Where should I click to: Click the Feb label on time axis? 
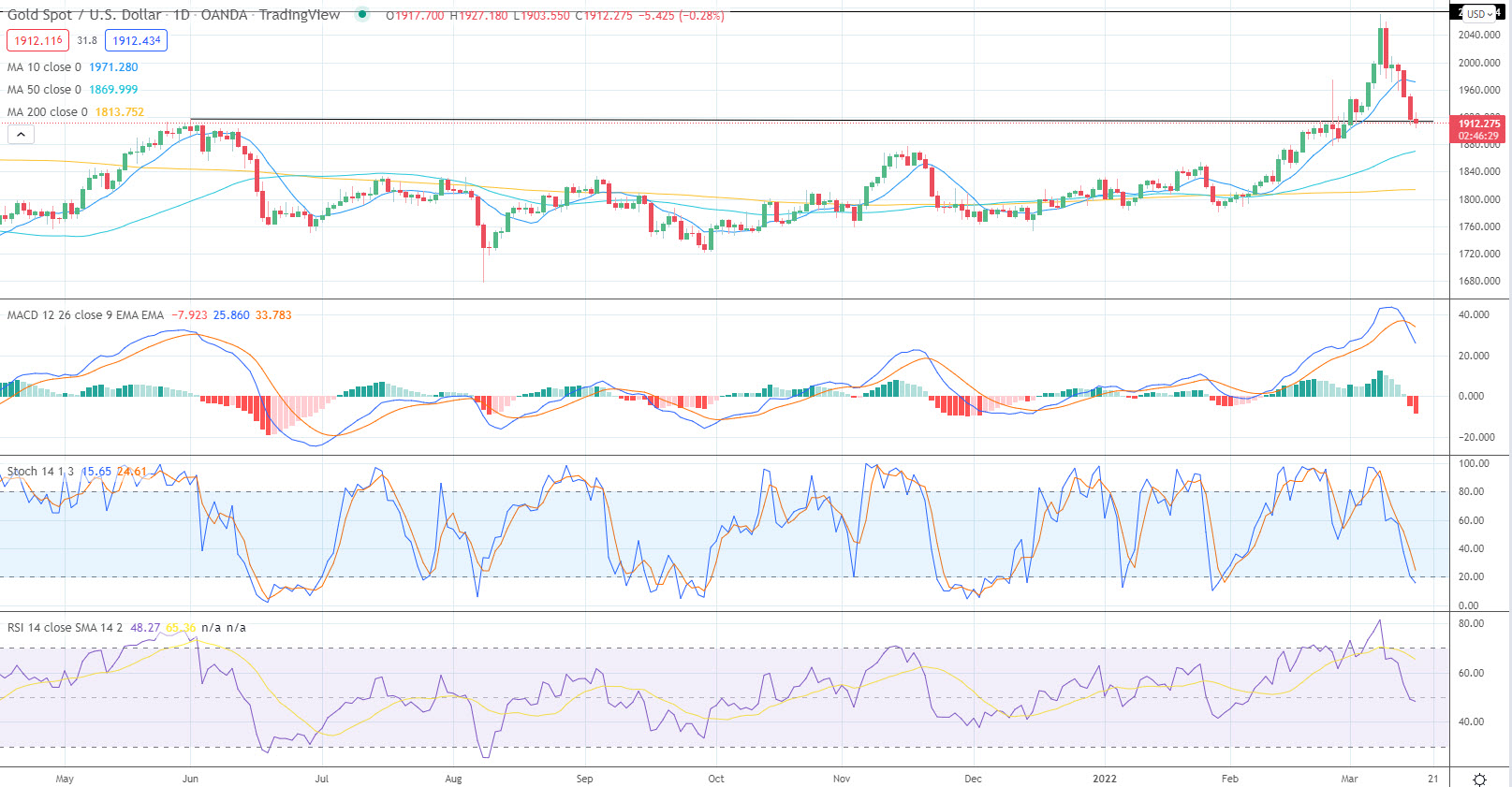pyautogui.click(x=1229, y=779)
